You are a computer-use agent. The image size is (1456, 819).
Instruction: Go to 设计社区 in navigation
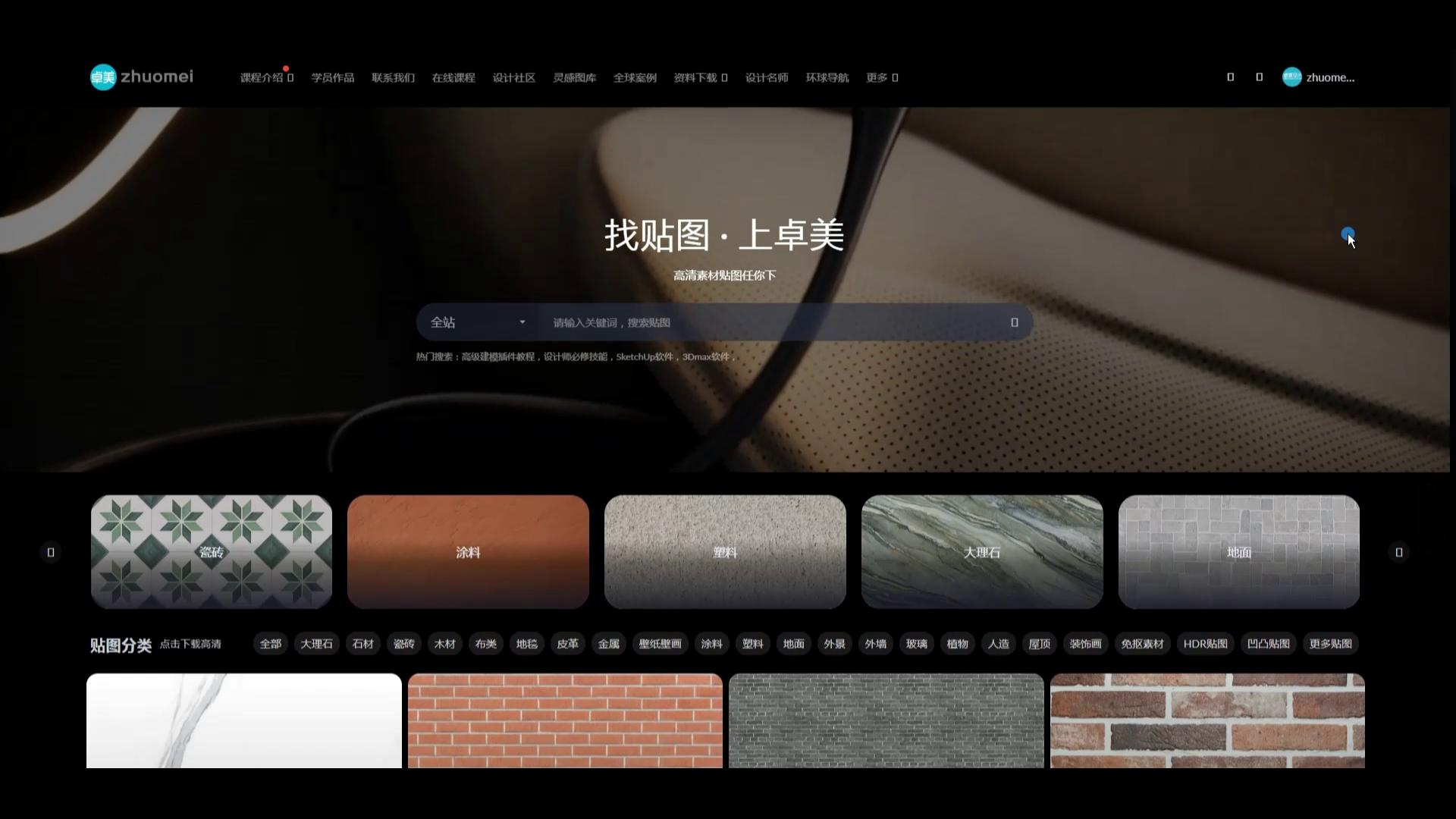[513, 78]
